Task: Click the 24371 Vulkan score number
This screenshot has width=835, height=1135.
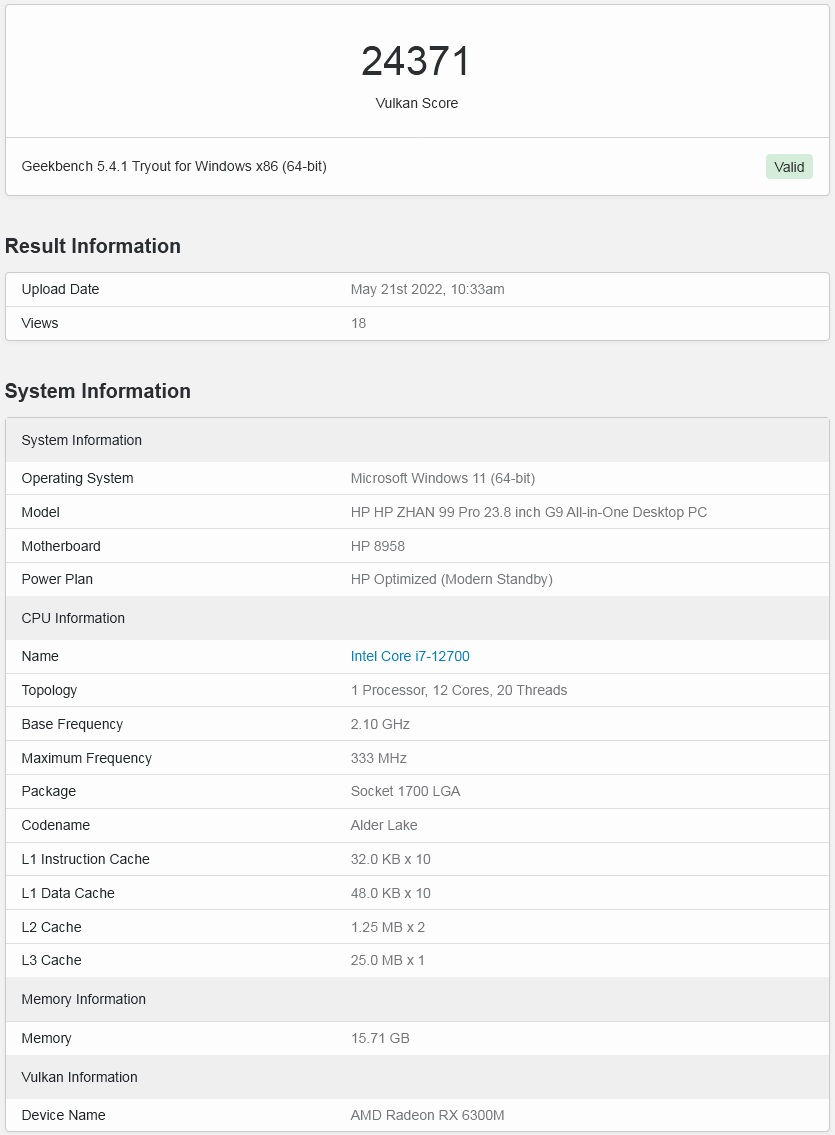Action: coord(416,62)
